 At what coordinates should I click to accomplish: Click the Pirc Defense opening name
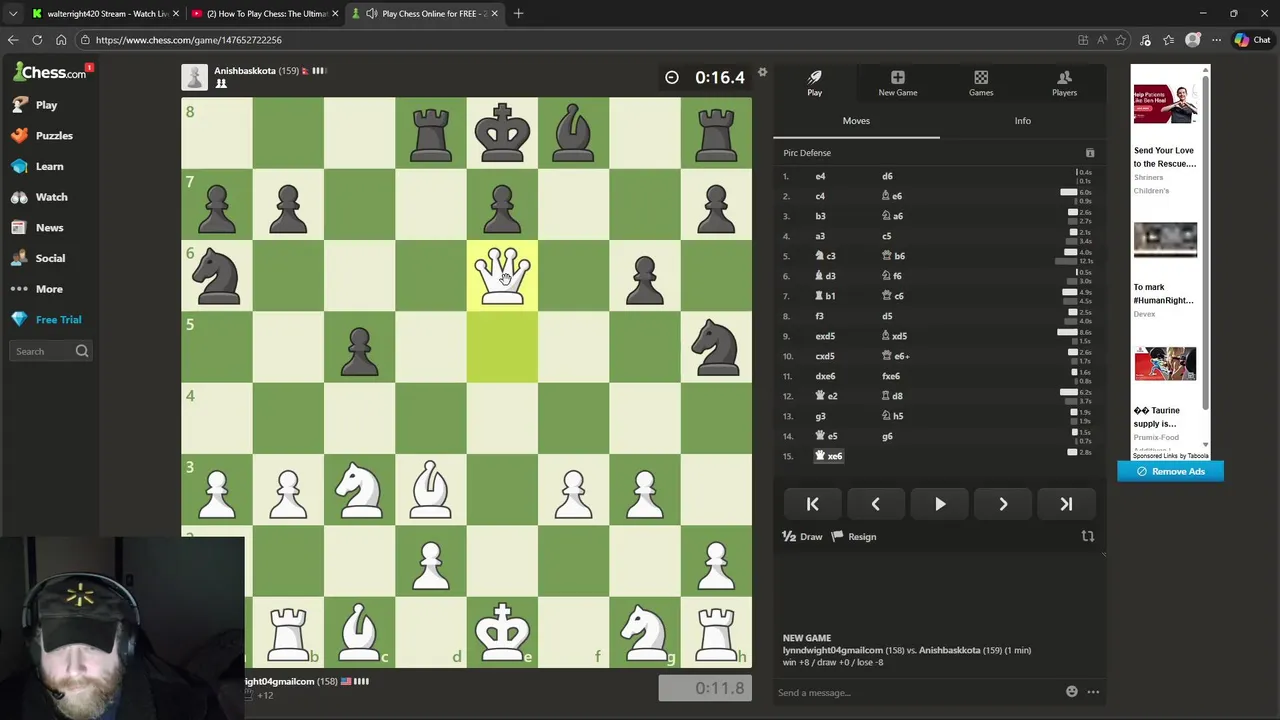tap(807, 153)
